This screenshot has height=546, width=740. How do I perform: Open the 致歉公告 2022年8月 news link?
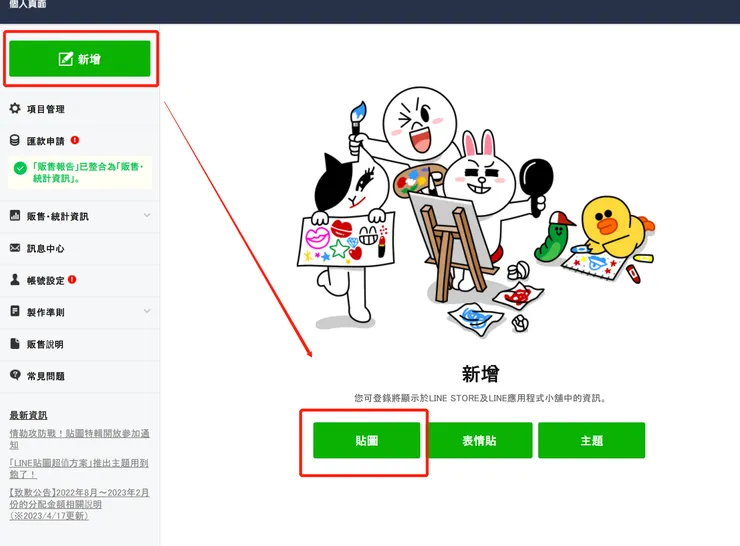pos(79,504)
